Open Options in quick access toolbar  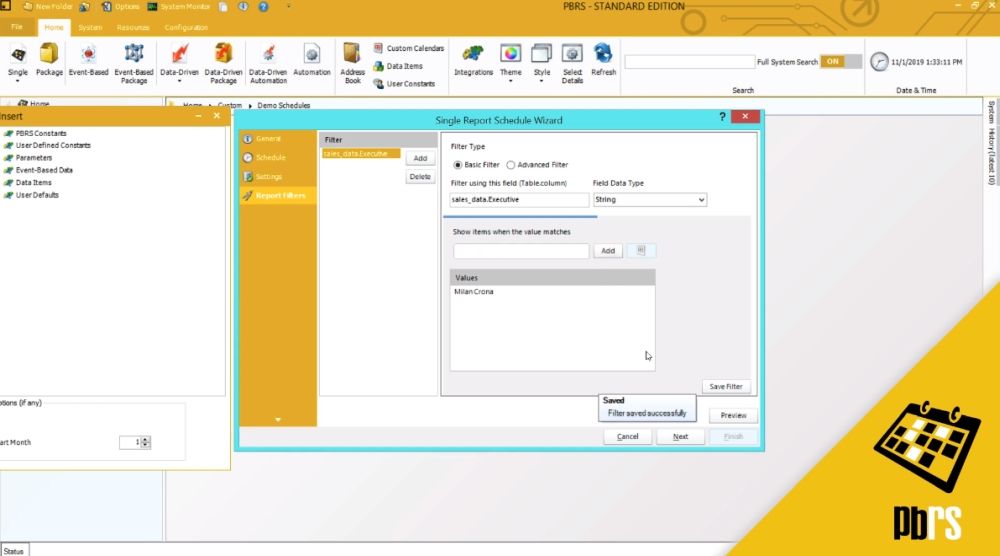click(121, 6)
